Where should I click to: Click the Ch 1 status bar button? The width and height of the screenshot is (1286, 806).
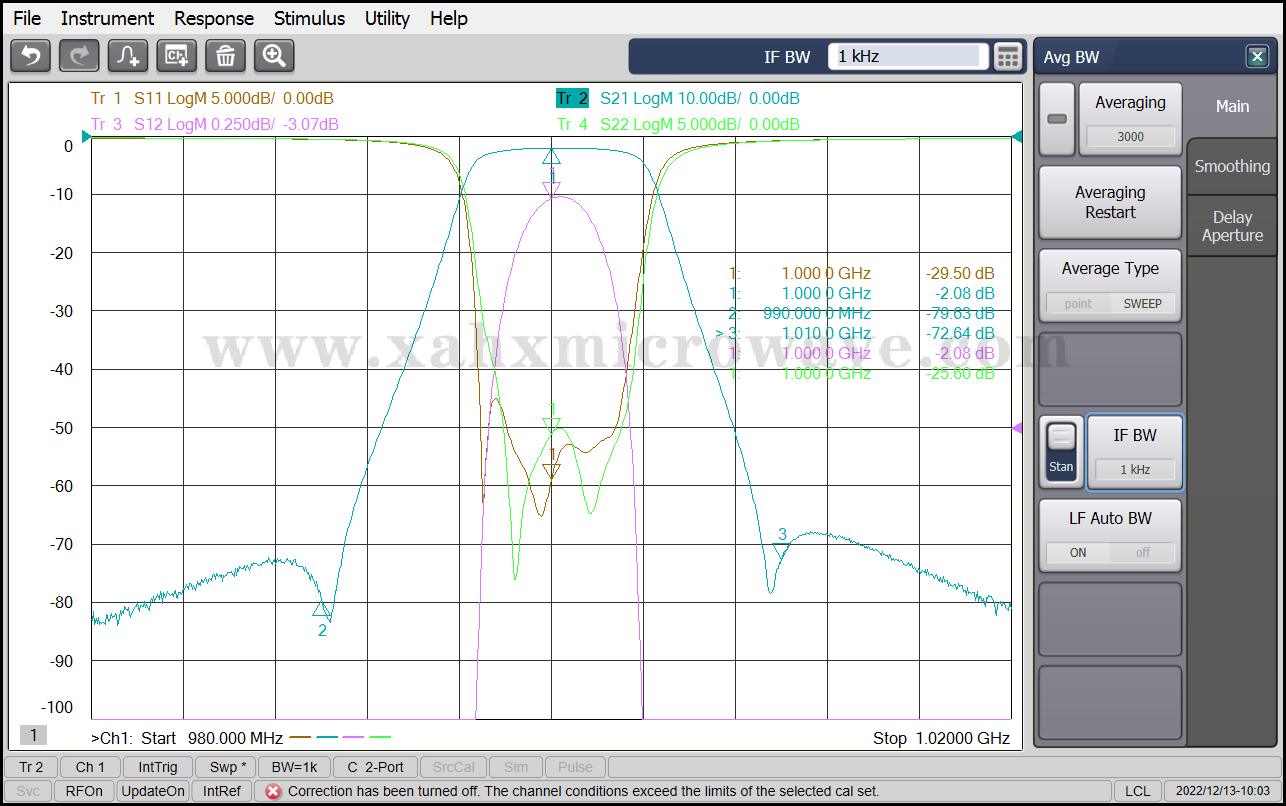(90, 767)
